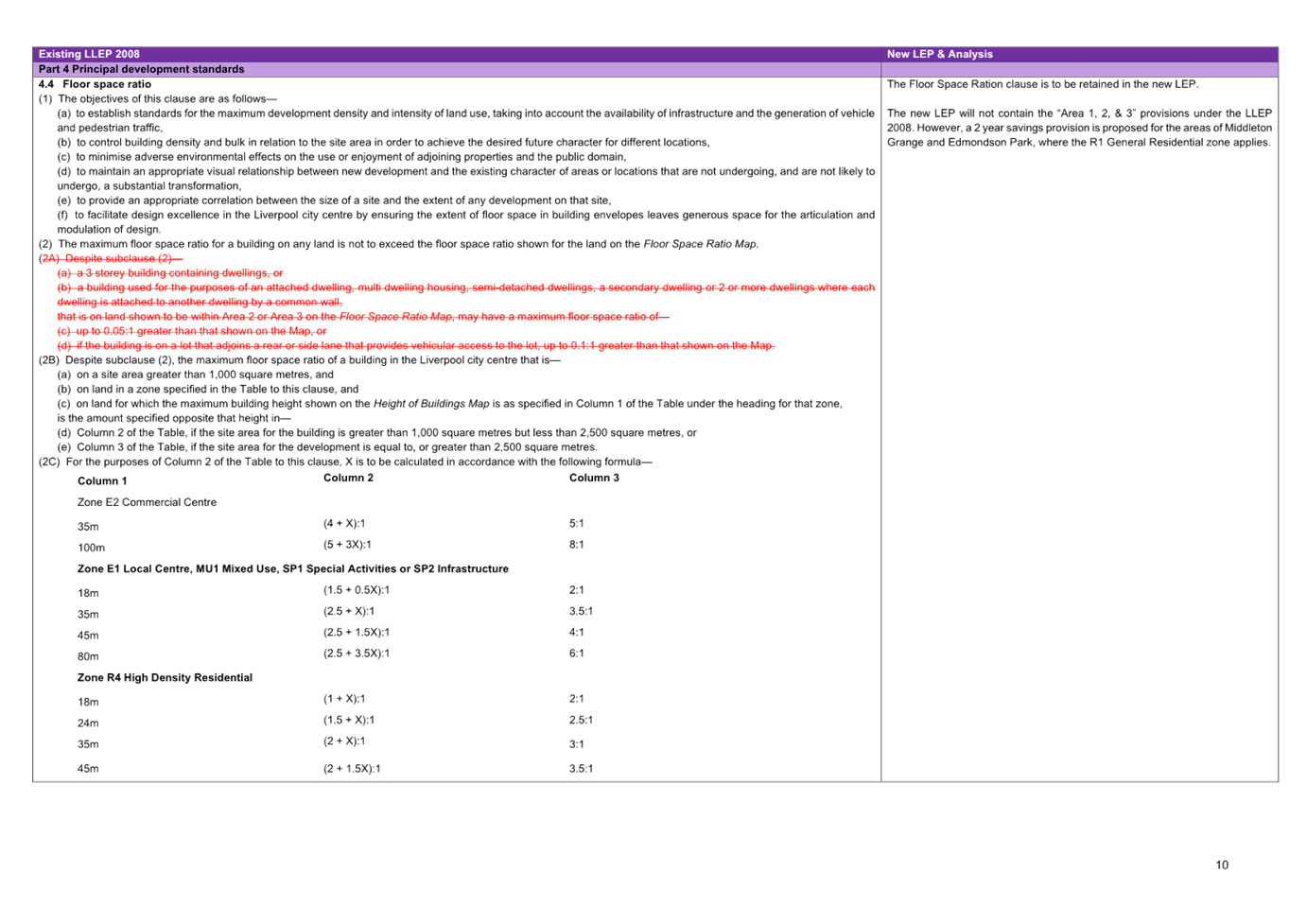The width and height of the screenshot is (1307, 924).
Task: Click the '(2C) For the purposes of Column 2' line
Action: (x=345, y=462)
